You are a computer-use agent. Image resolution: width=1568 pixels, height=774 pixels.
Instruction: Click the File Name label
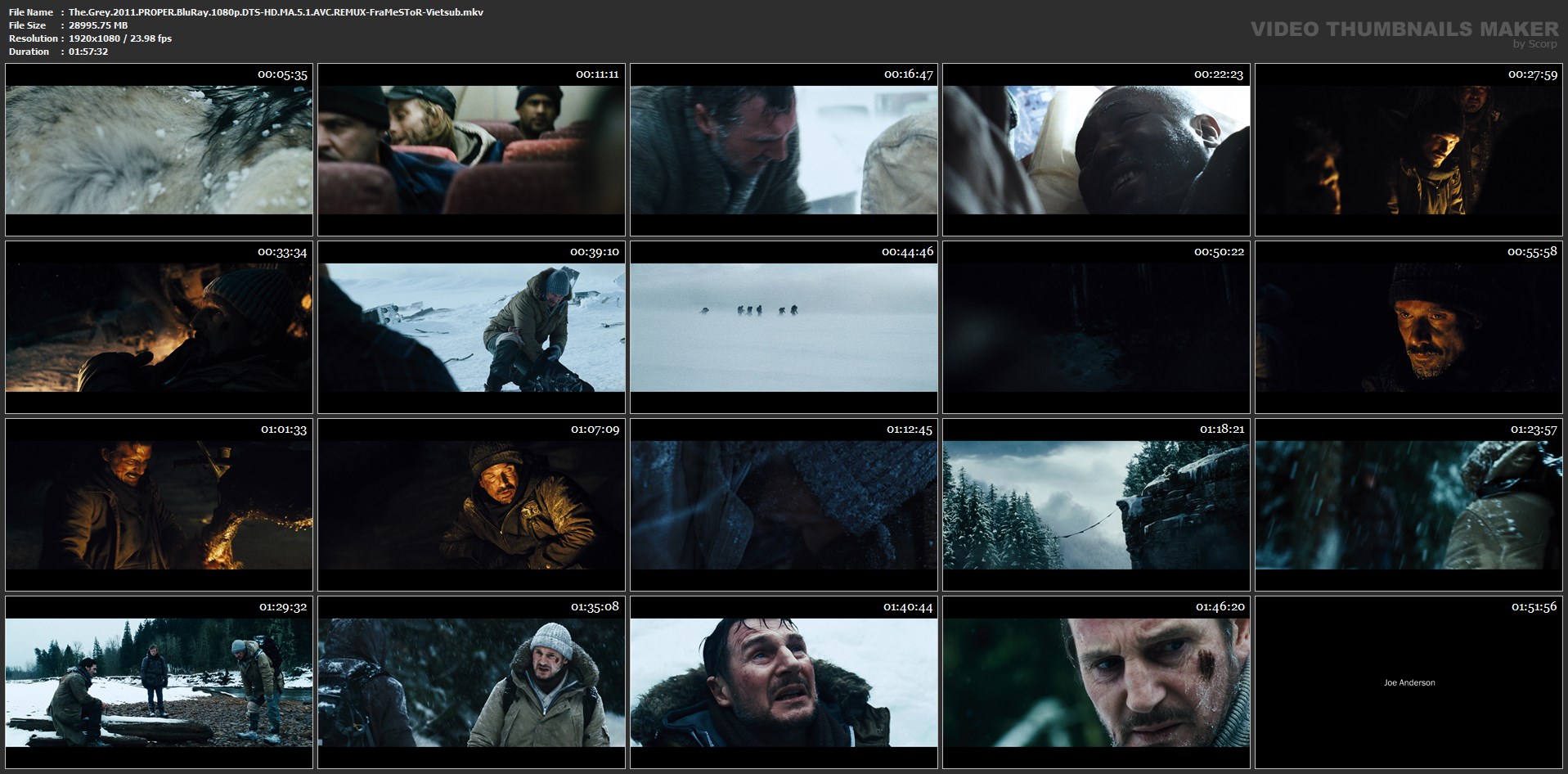pyautogui.click(x=31, y=12)
